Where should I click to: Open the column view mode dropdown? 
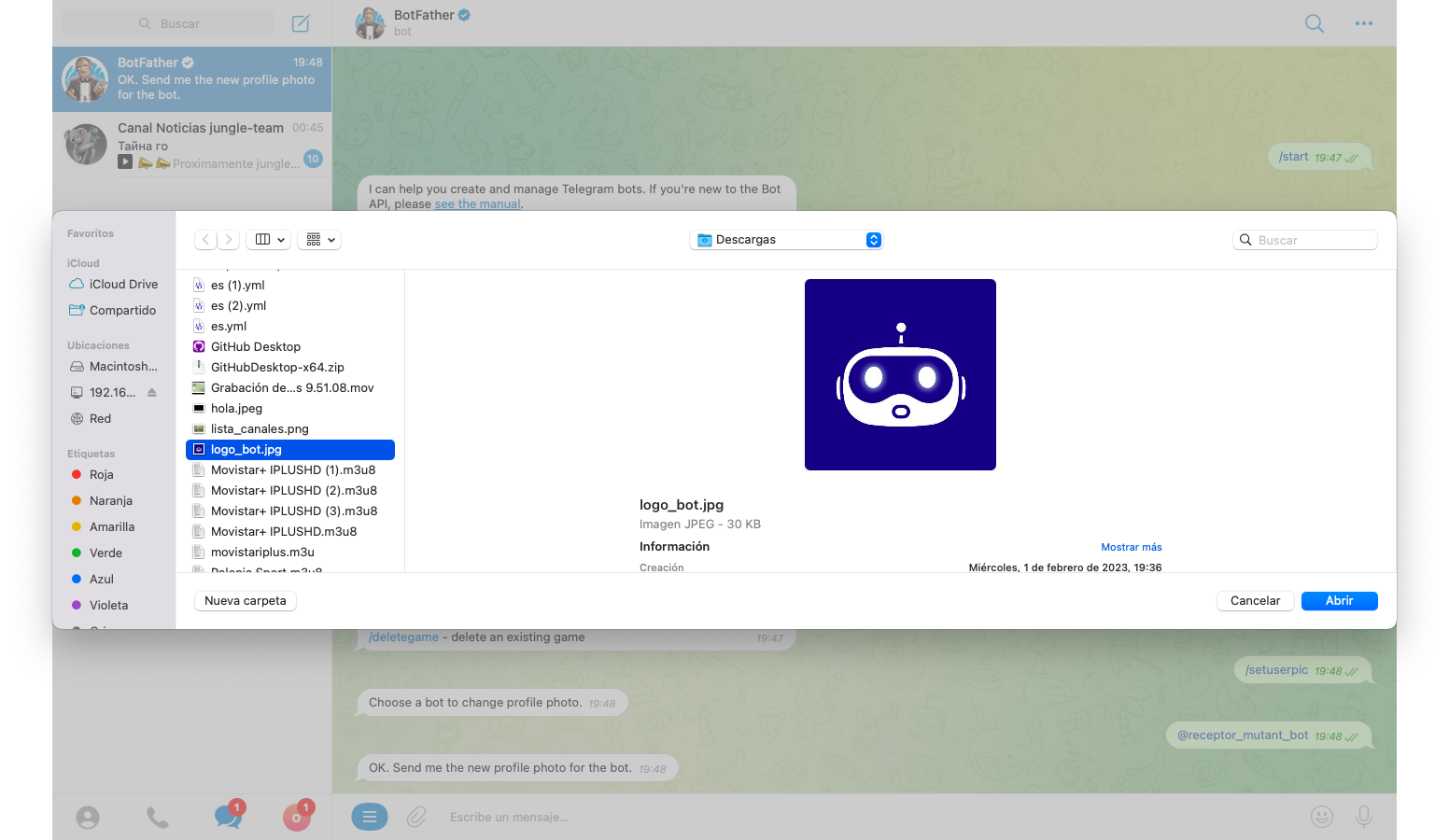[269, 240]
